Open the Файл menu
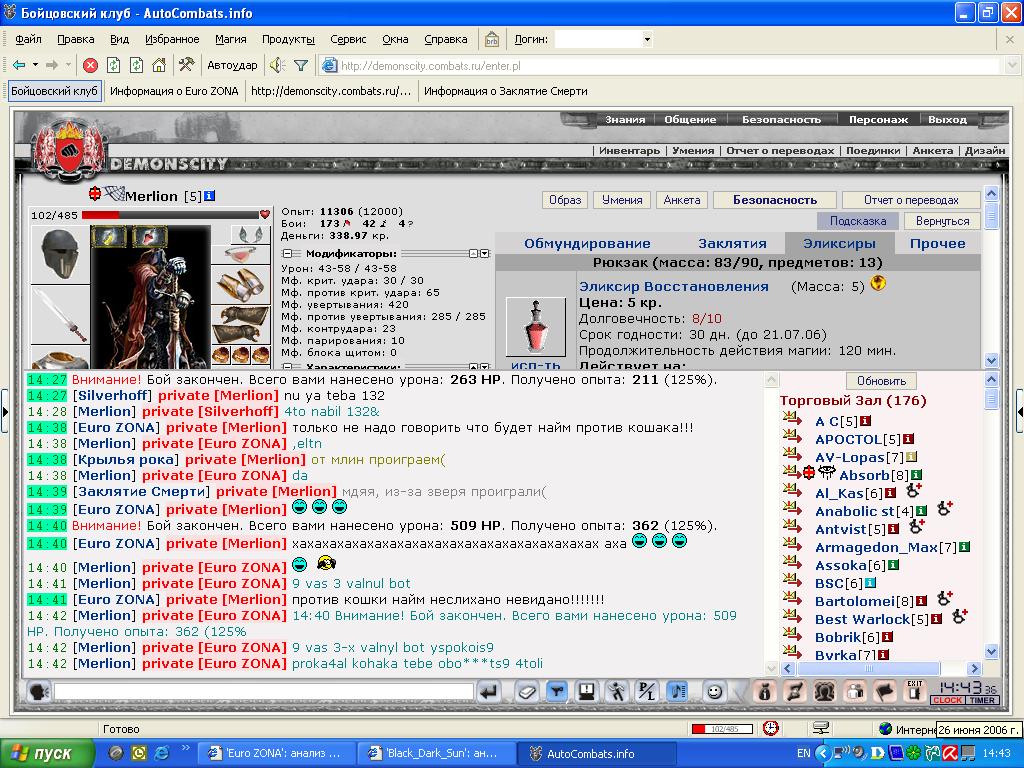Viewport: 1024px width, 768px height. tap(28, 39)
